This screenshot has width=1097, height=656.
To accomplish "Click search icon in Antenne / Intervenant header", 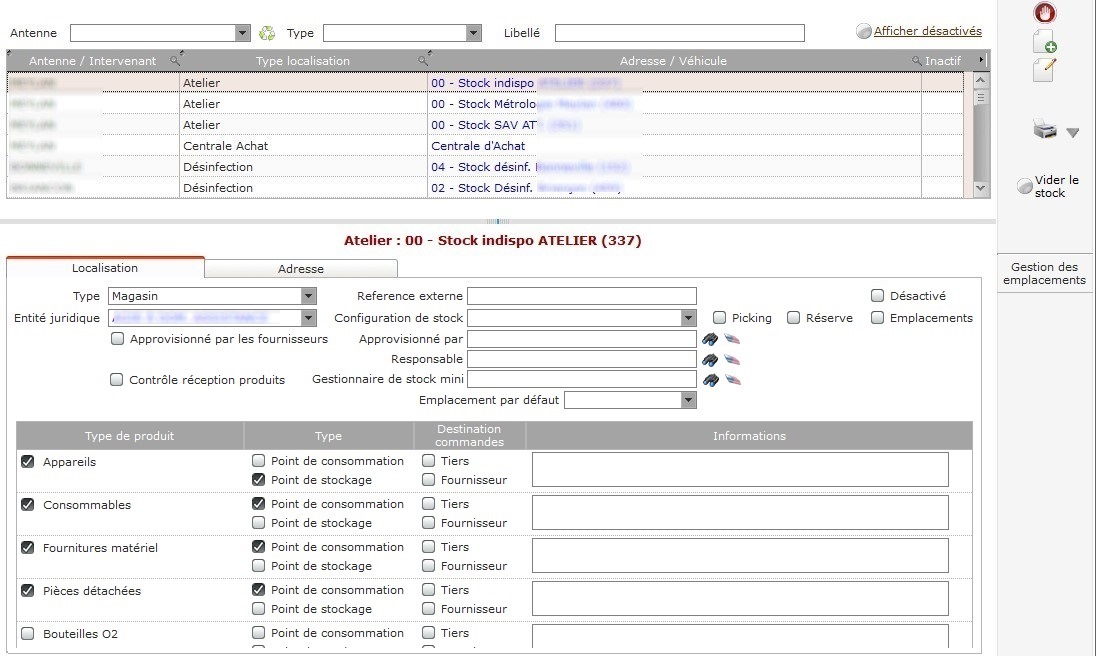I will click(x=175, y=61).
